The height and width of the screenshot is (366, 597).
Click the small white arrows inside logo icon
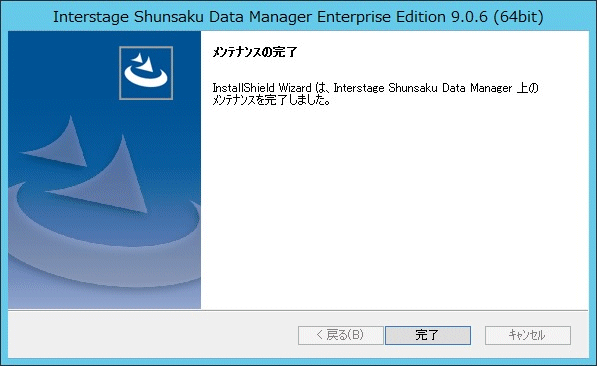pyautogui.click(x=144, y=62)
